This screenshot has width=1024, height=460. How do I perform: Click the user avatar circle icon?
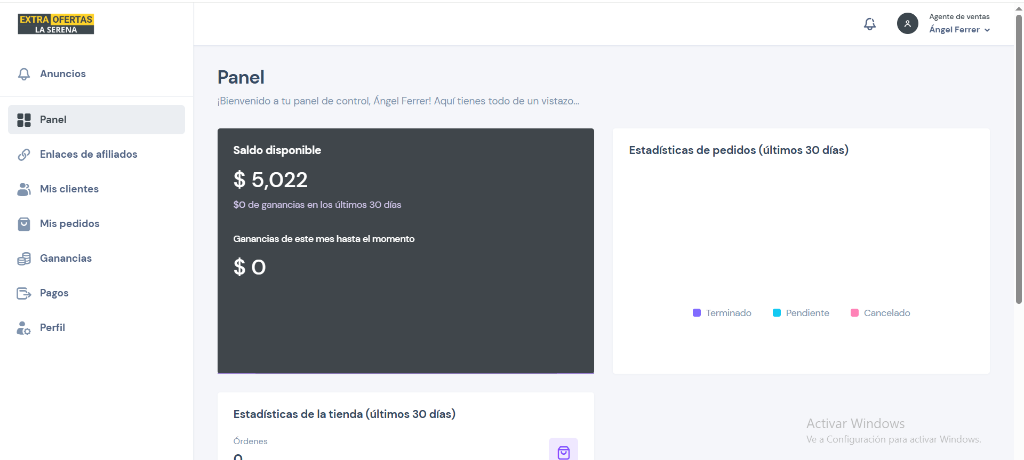[x=907, y=24]
